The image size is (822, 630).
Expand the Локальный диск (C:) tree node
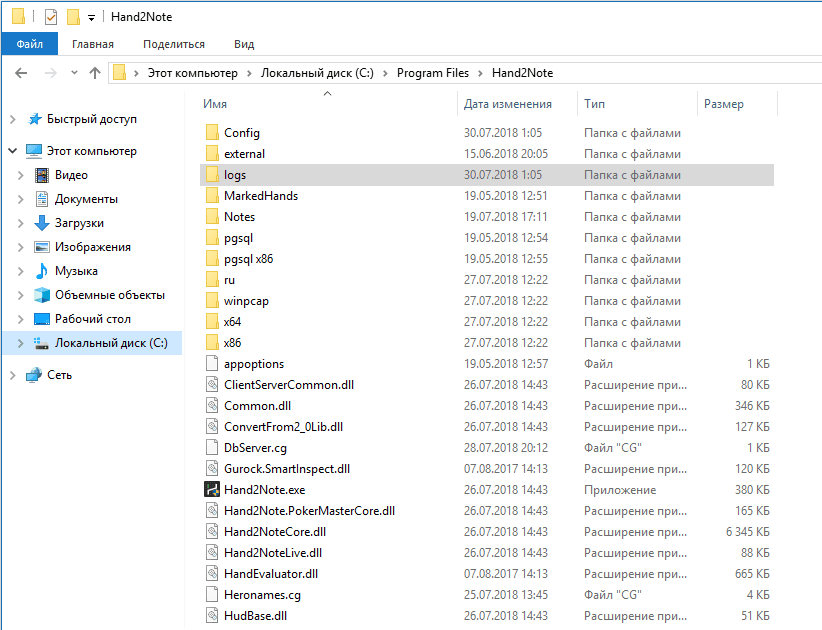(21, 343)
